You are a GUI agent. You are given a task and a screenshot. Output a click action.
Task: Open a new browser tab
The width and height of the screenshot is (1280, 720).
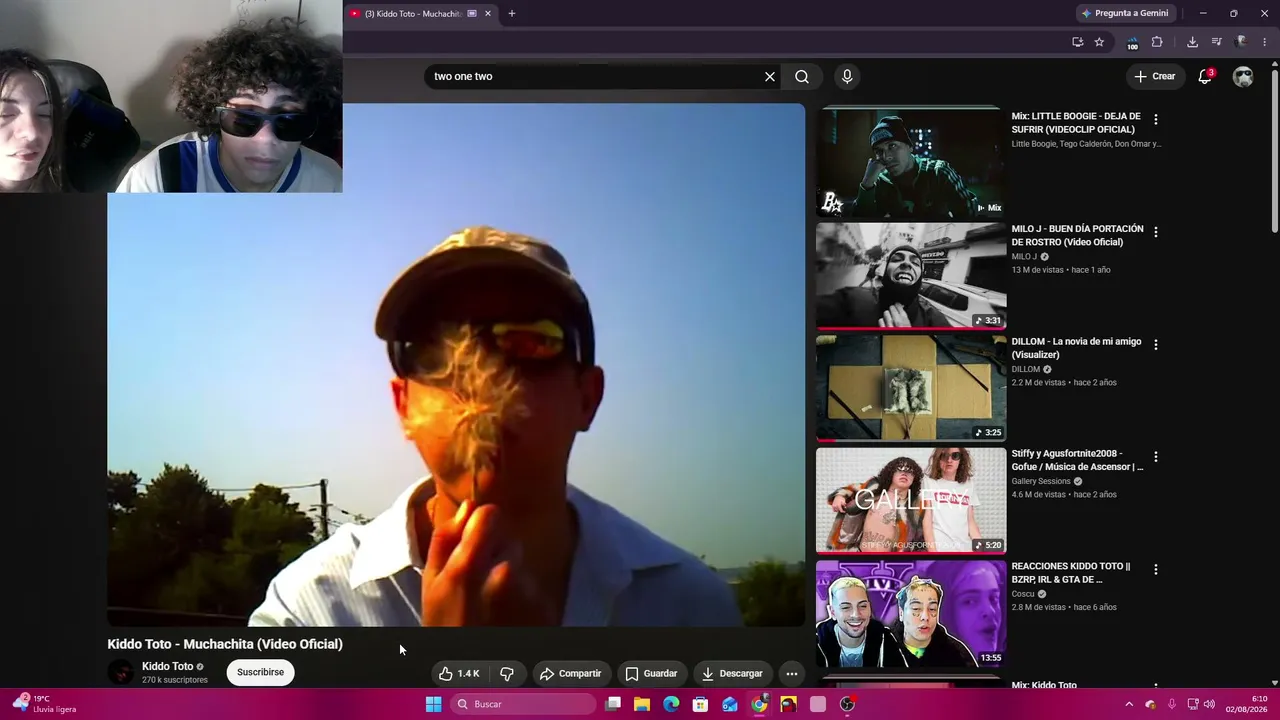click(512, 14)
